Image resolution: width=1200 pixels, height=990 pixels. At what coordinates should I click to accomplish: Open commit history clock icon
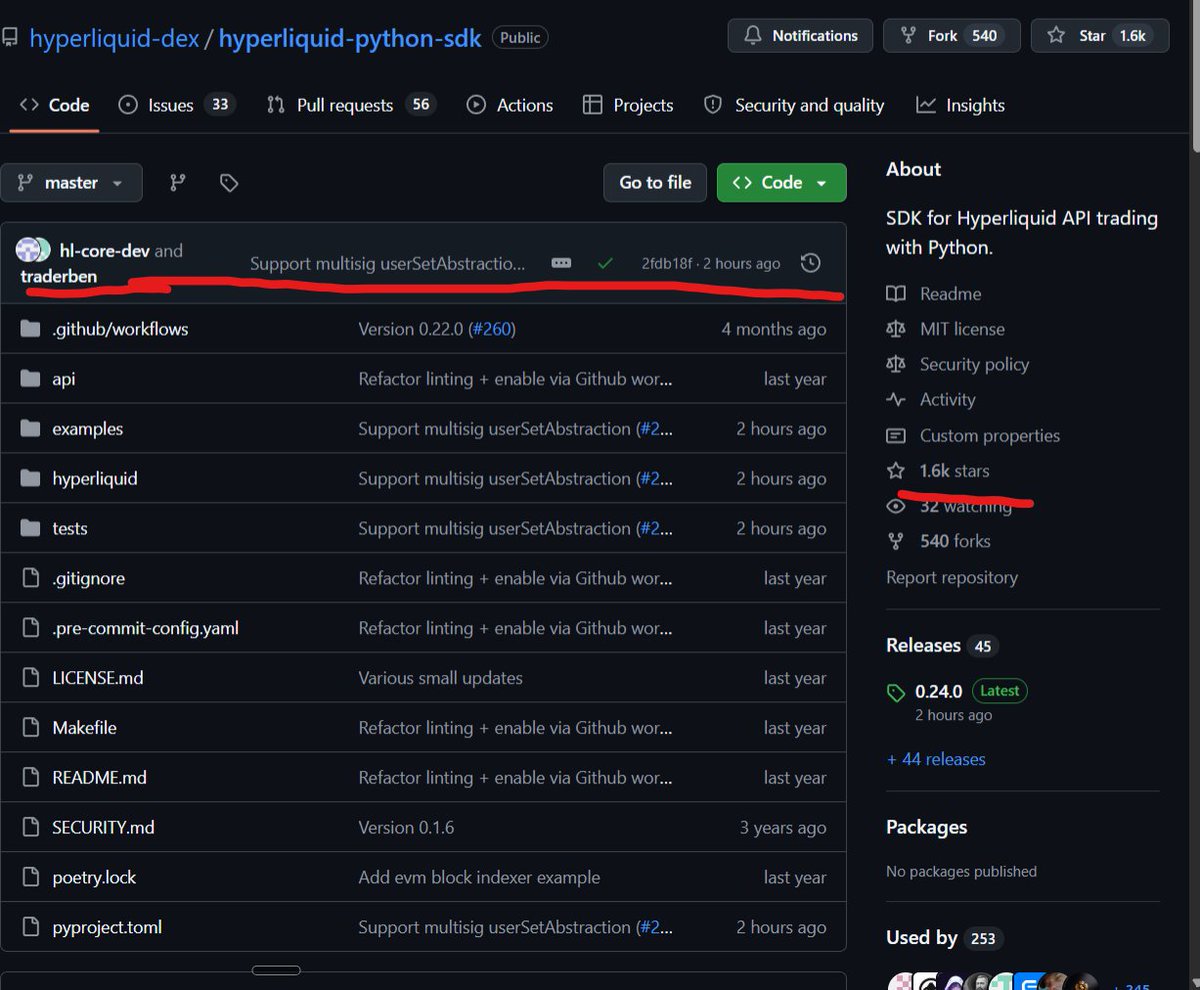click(811, 263)
